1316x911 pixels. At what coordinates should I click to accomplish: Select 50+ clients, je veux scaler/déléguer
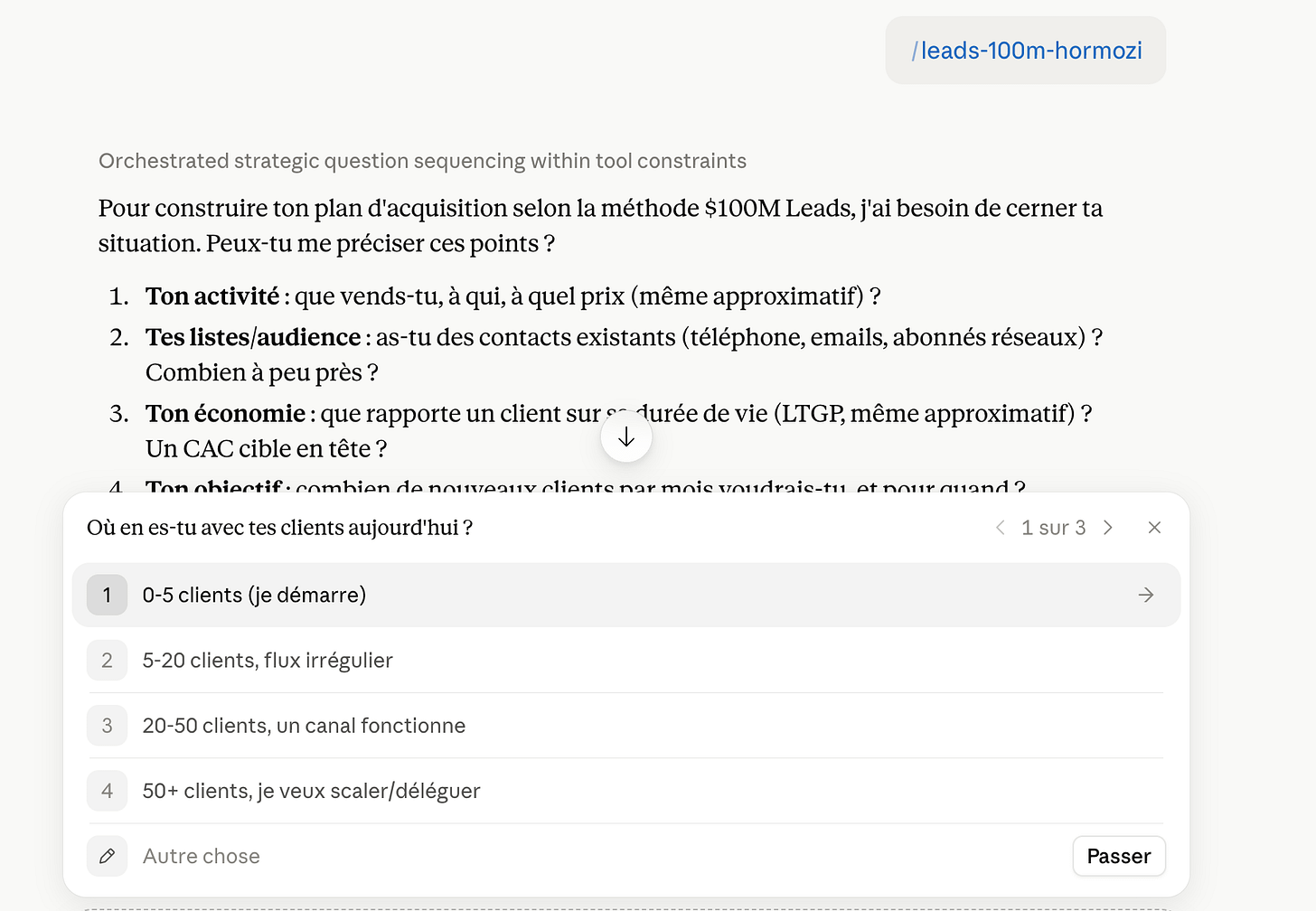pos(626,791)
